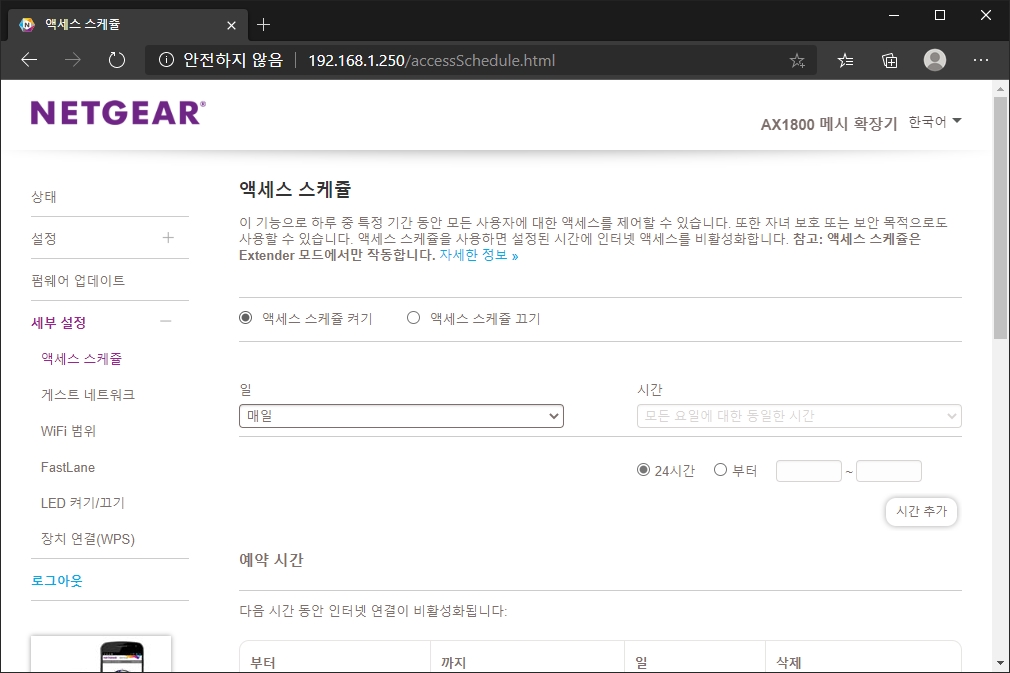Add this page to favorites star icon

point(797,61)
